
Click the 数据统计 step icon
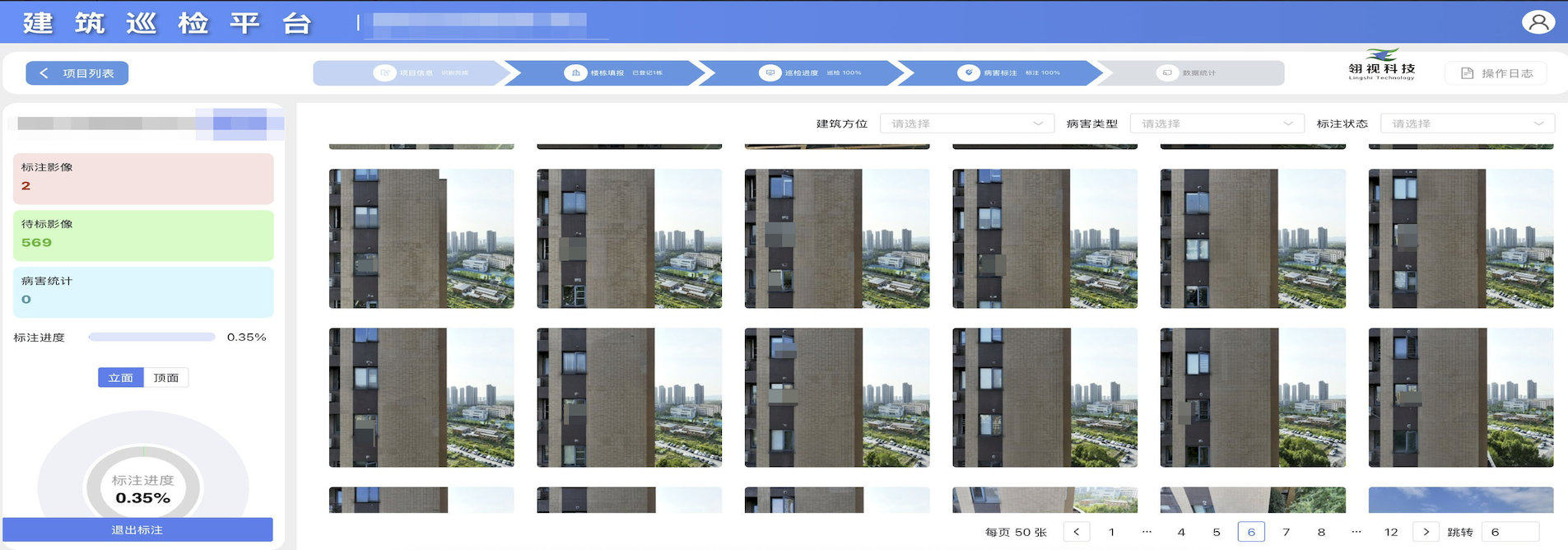[x=1166, y=72]
